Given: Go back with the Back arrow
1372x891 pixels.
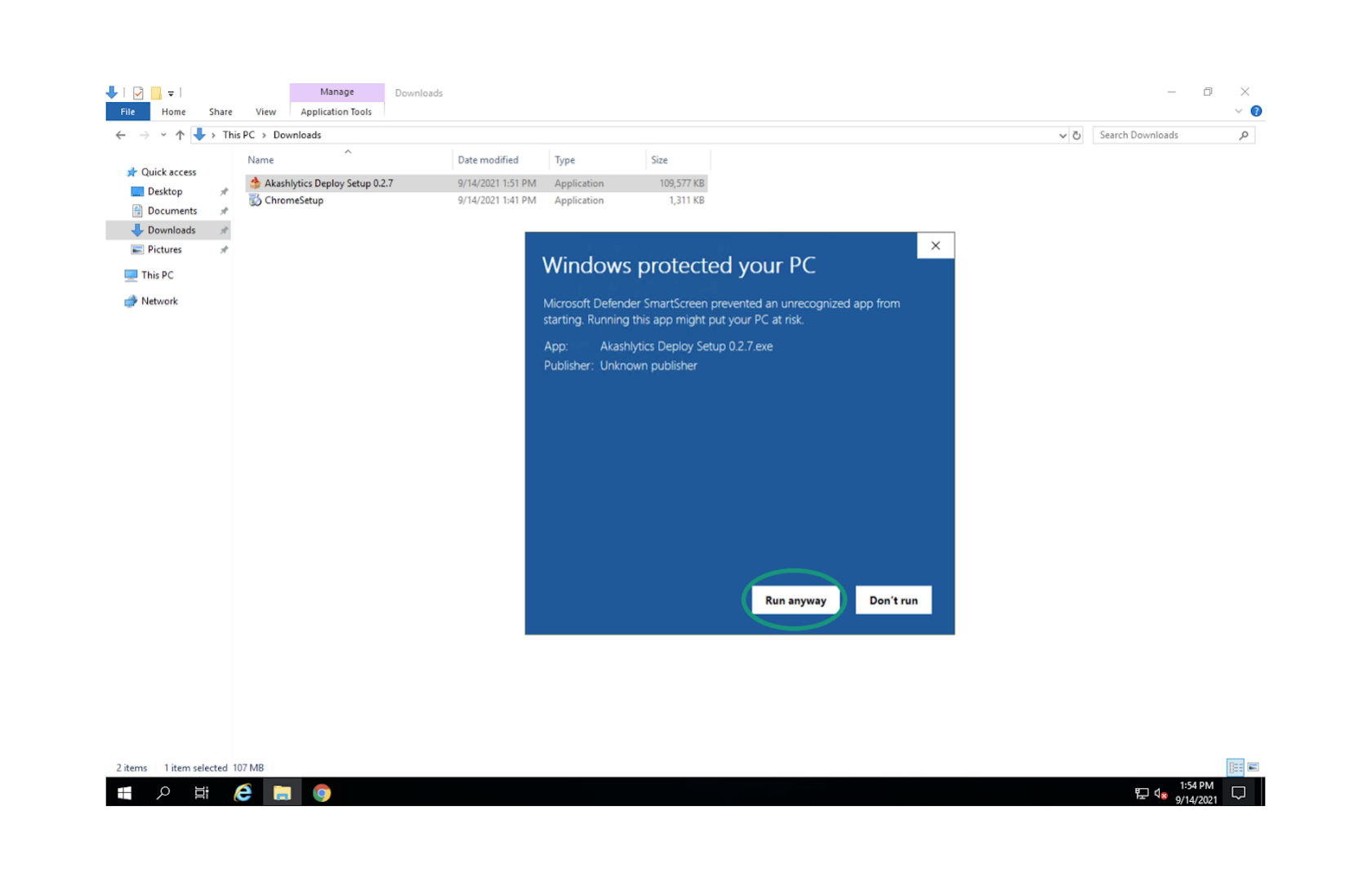Looking at the screenshot, I should (x=121, y=136).
